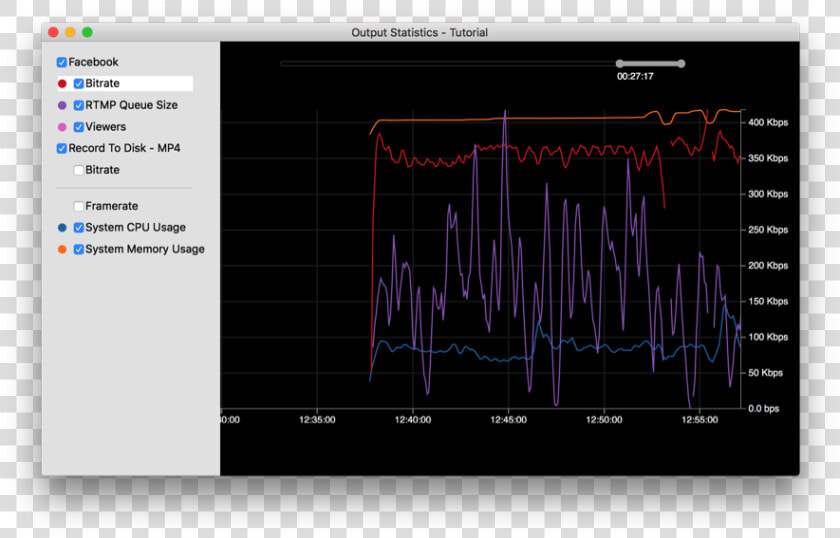Enable the Bitrate checkbox under Record To Disk

click(x=79, y=170)
